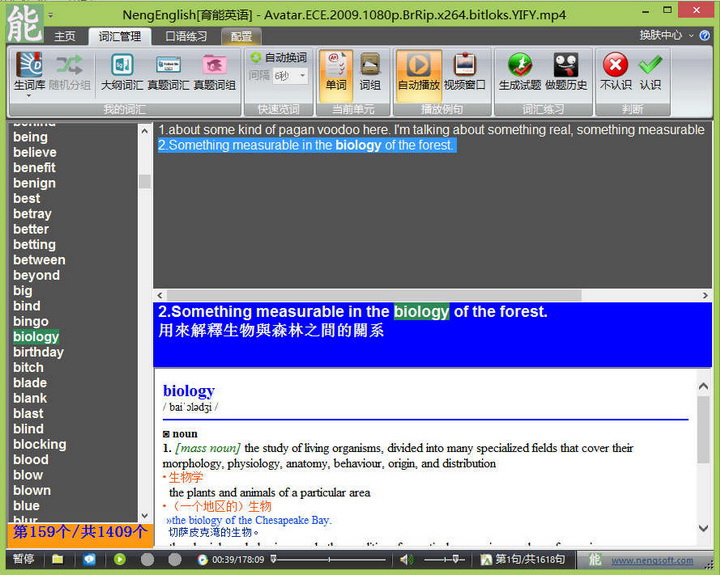The width and height of the screenshot is (720, 575).
Task: Click the colorful media player icon before time
Action: pos(202,559)
